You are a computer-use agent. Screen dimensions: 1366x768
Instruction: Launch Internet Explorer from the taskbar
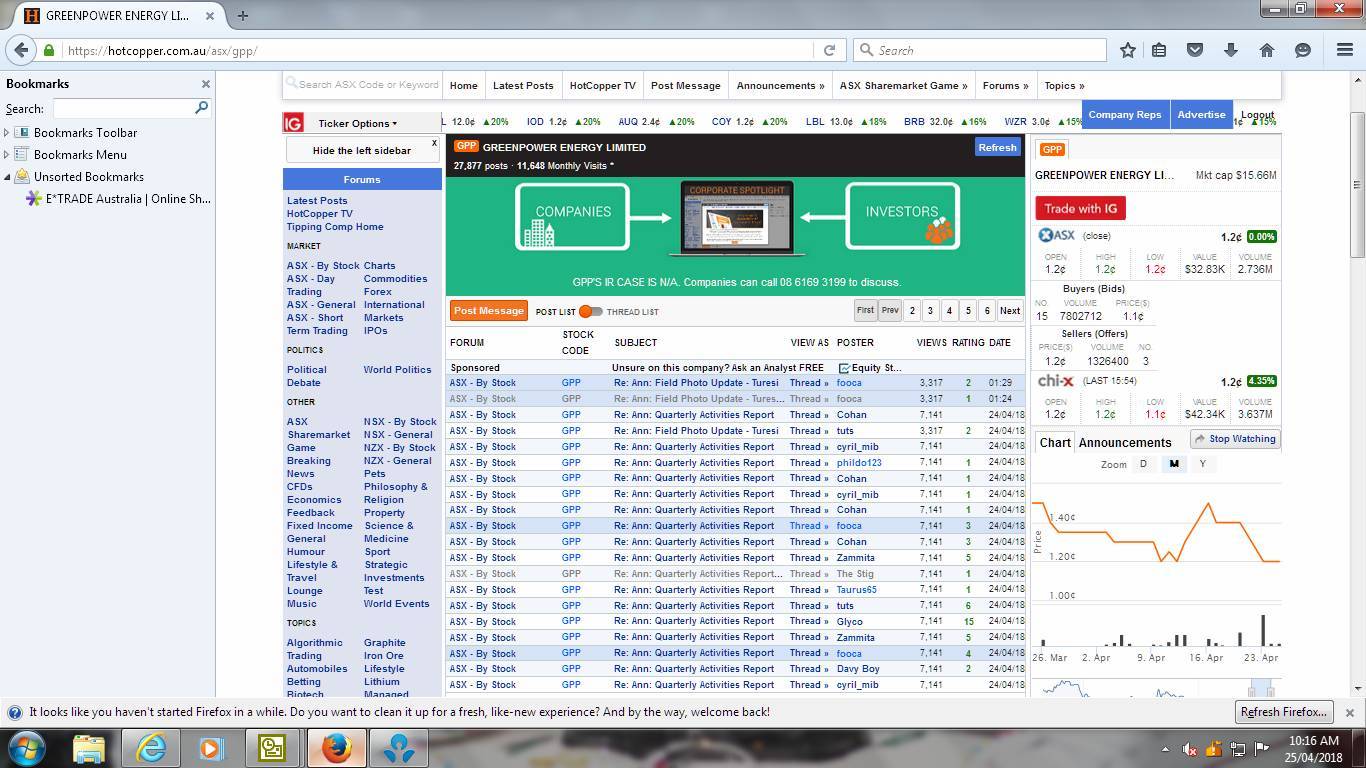point(151,748)
